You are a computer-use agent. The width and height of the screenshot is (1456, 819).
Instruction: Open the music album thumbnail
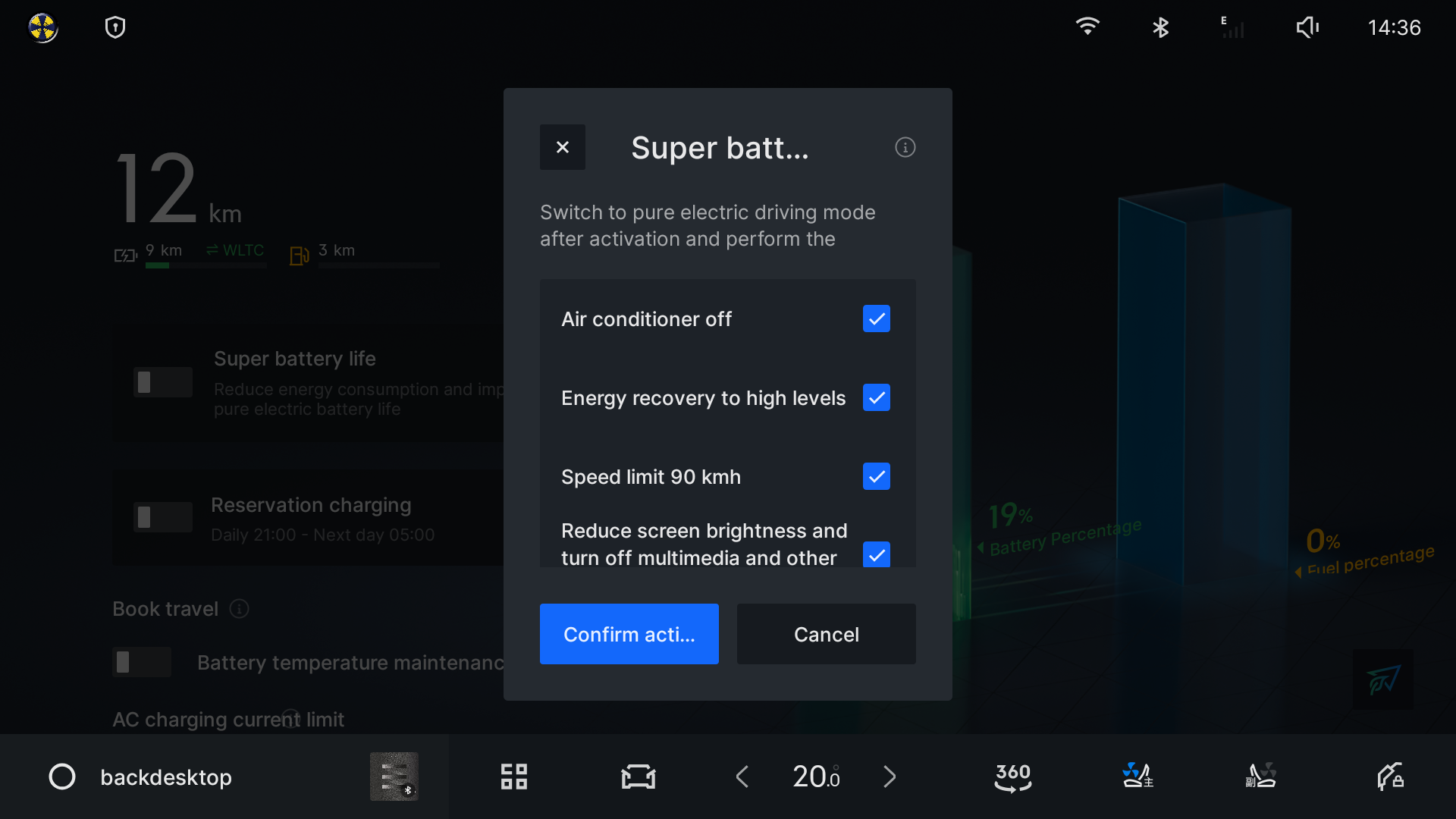pyautogui.click(x=394, y=777)
